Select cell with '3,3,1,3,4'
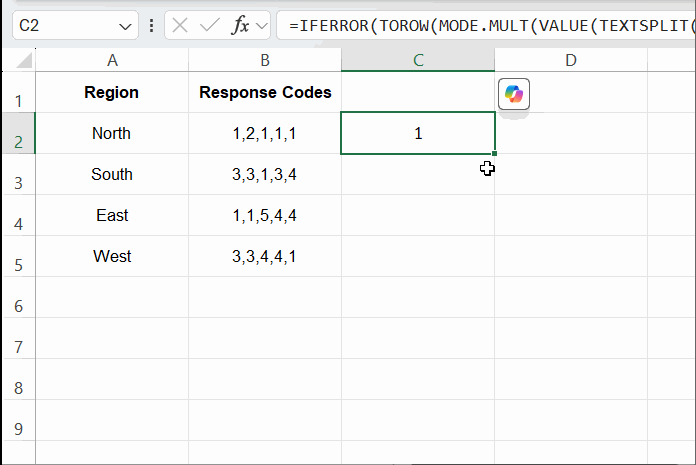The width and height of the screenshot is (696, 465). [x=265, y=174]
